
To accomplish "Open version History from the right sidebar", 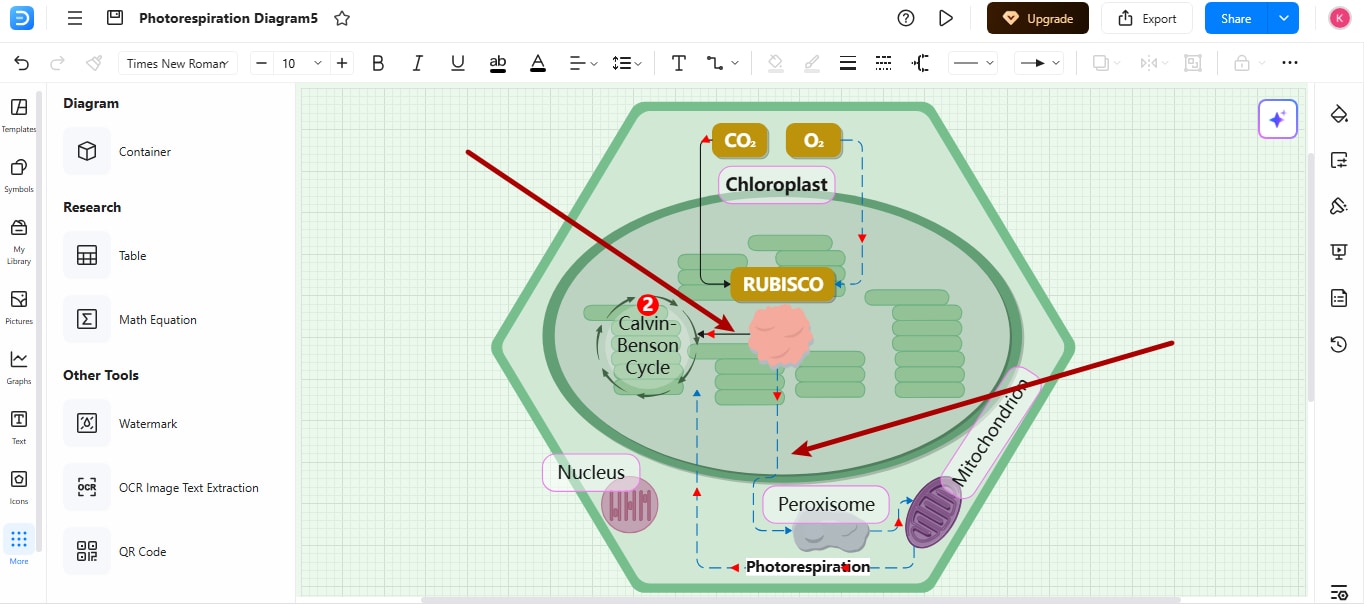I will tap(1338, 344).
